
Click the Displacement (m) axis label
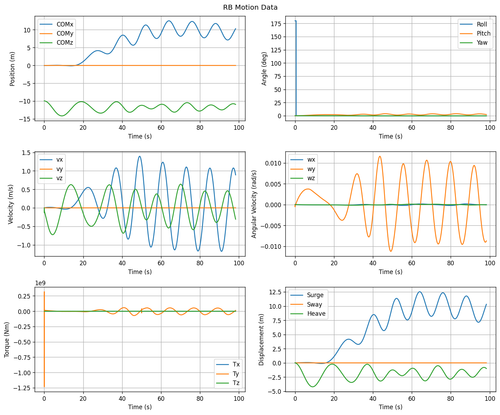(261, 339)
